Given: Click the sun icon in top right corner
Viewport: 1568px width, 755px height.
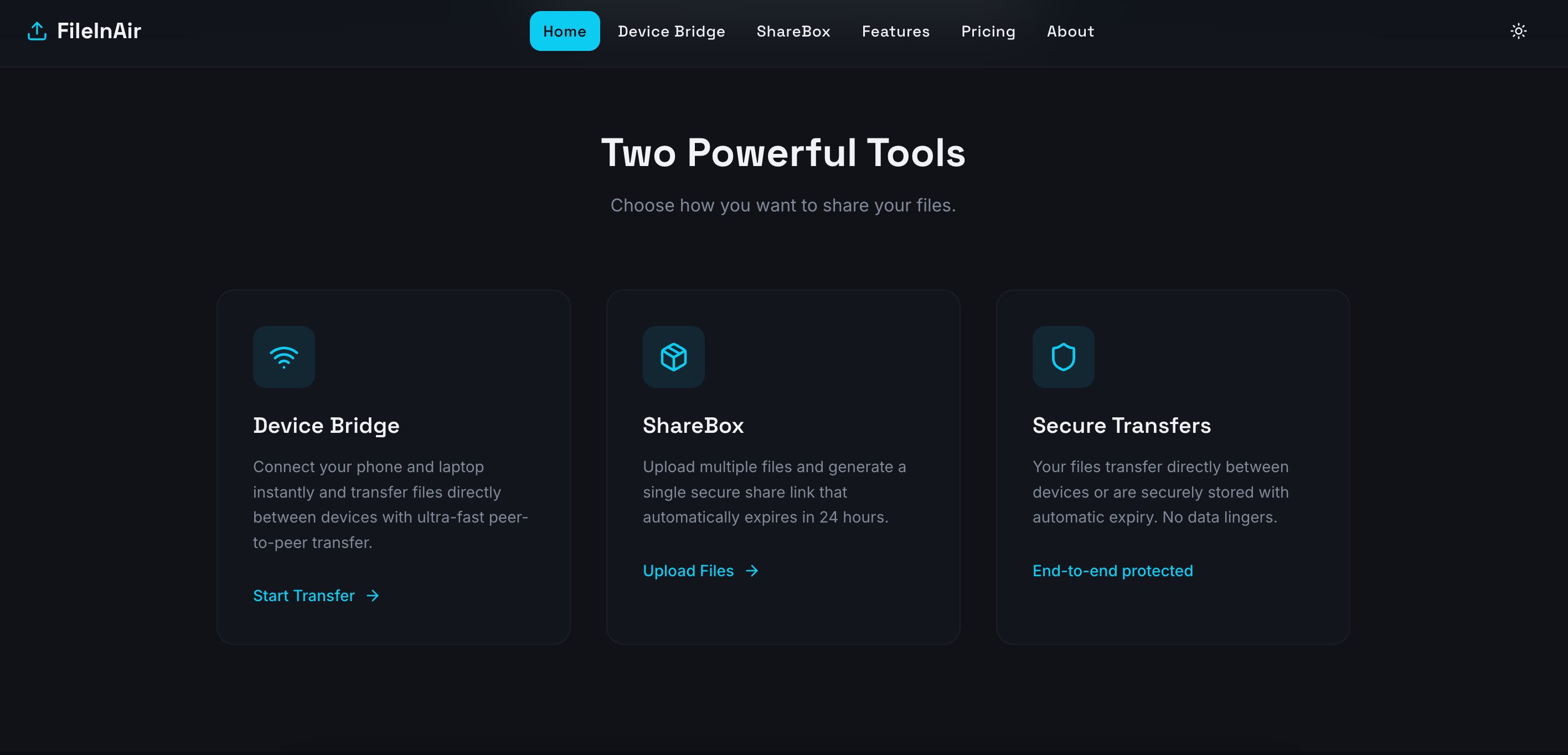Looking at the screenshot, I should coord(1519,31).
